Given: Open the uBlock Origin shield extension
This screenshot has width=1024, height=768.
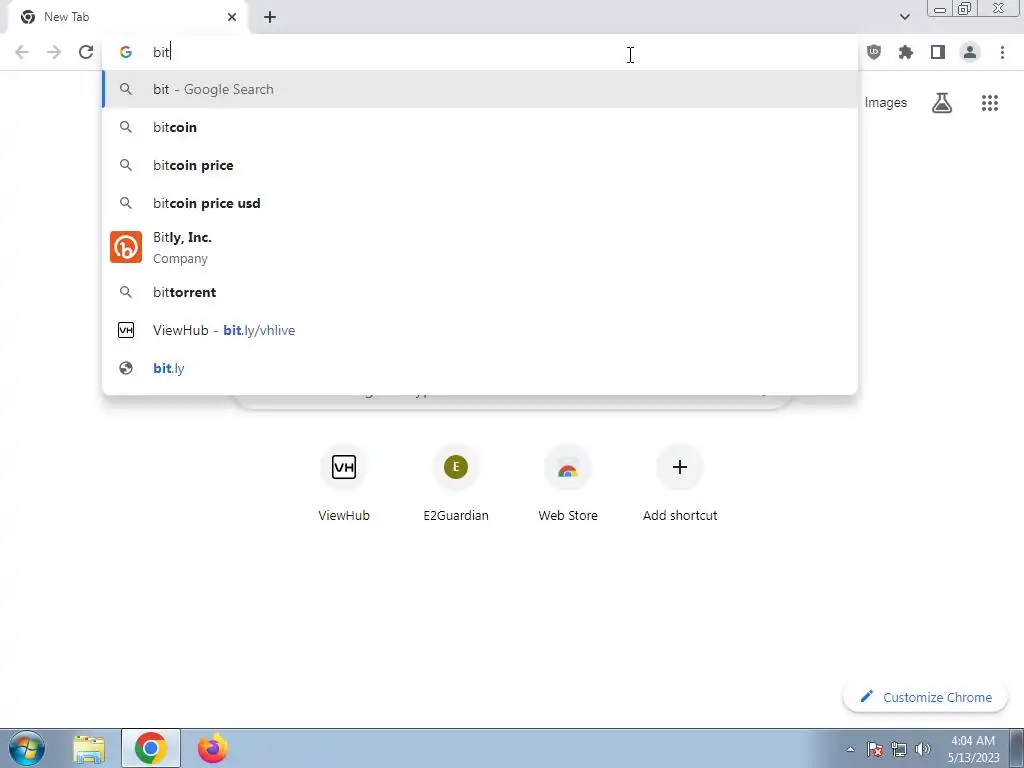Looking at the screenshot, I should 874,52.
